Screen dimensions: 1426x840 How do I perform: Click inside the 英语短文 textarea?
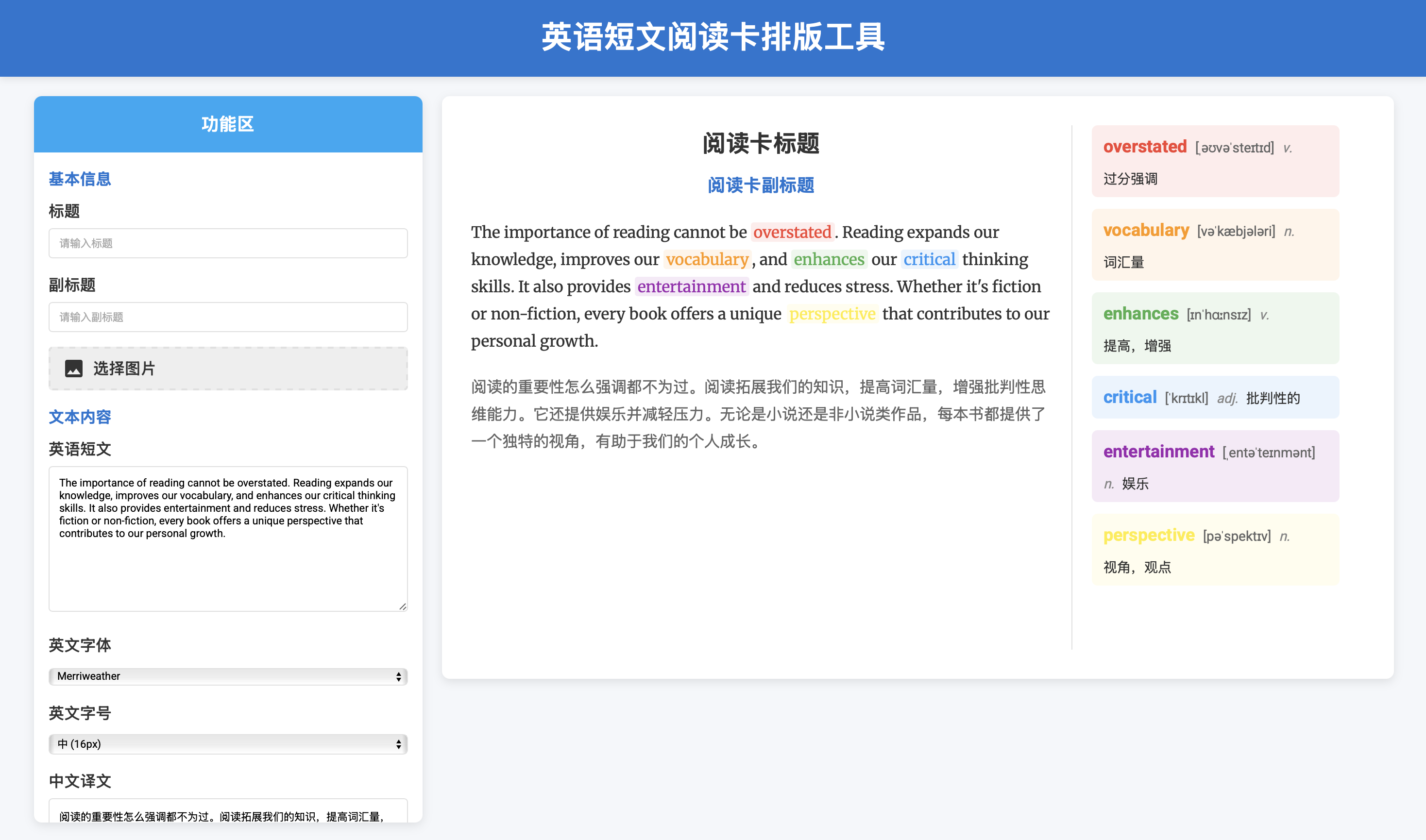click(x=228, y=539)
